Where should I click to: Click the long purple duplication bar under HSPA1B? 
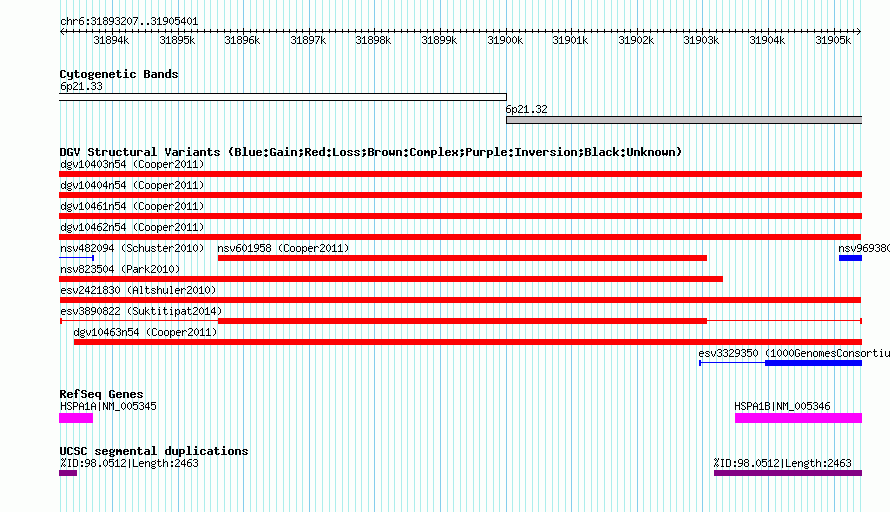click(x=788, y=473)
